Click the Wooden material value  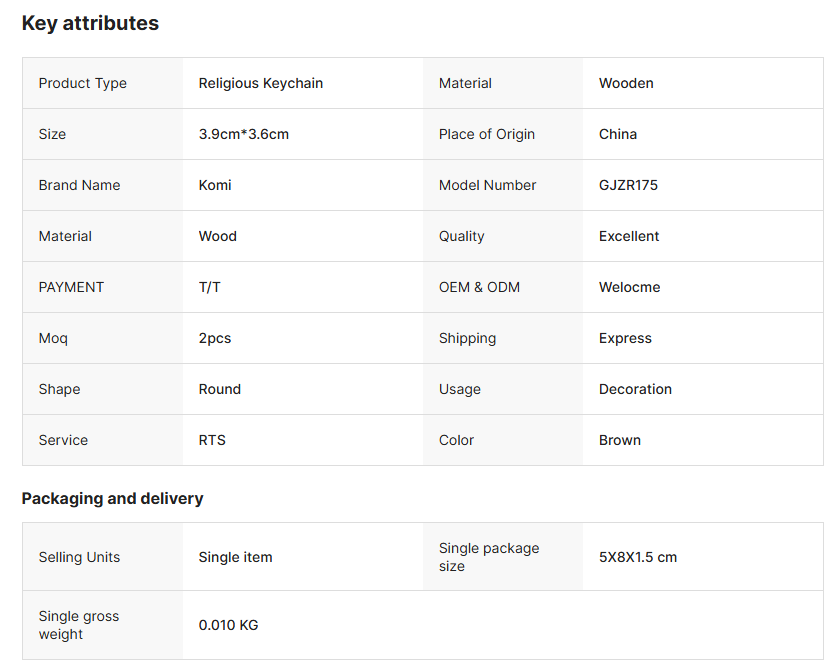[626, 83]
